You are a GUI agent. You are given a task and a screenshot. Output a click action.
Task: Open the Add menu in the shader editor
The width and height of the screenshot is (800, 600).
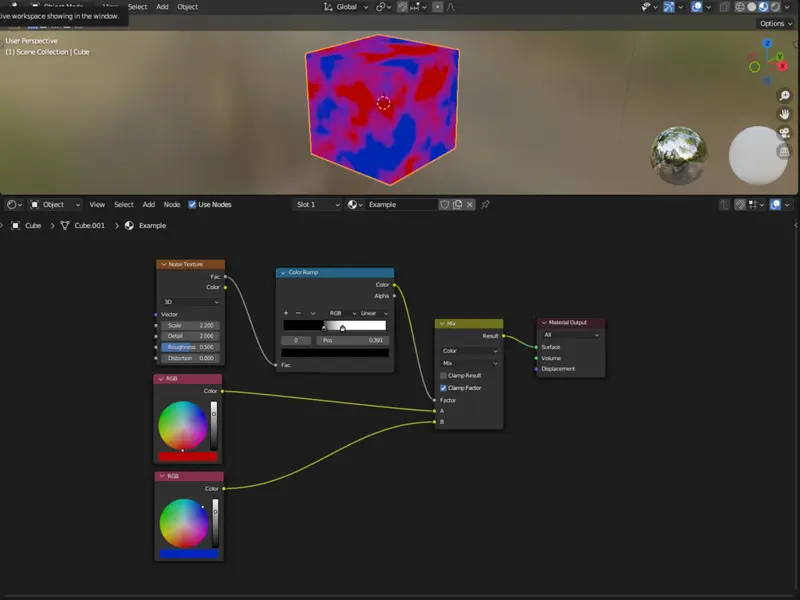(x=150, y=205)
